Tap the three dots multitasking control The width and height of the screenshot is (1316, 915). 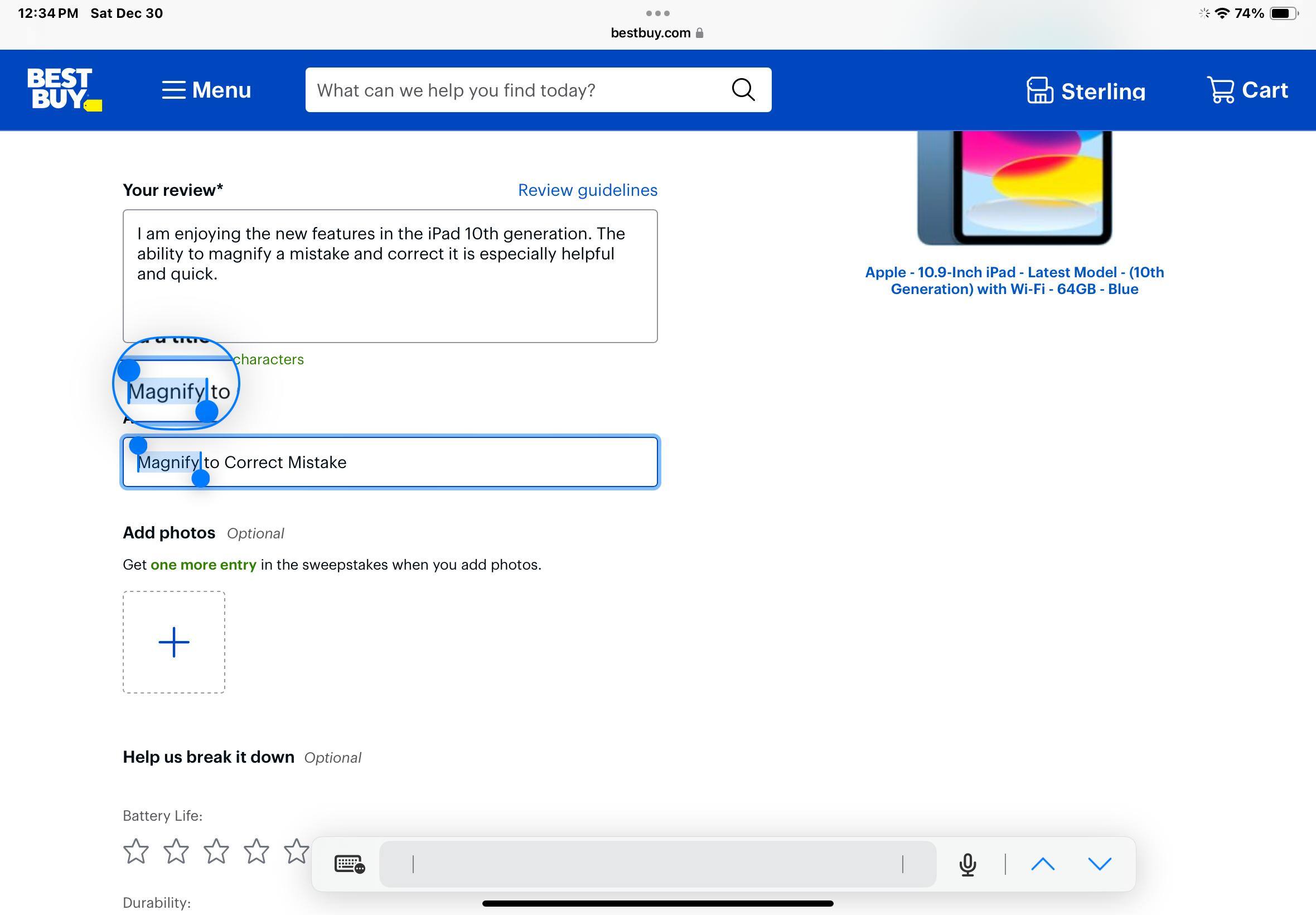point(657,13)
